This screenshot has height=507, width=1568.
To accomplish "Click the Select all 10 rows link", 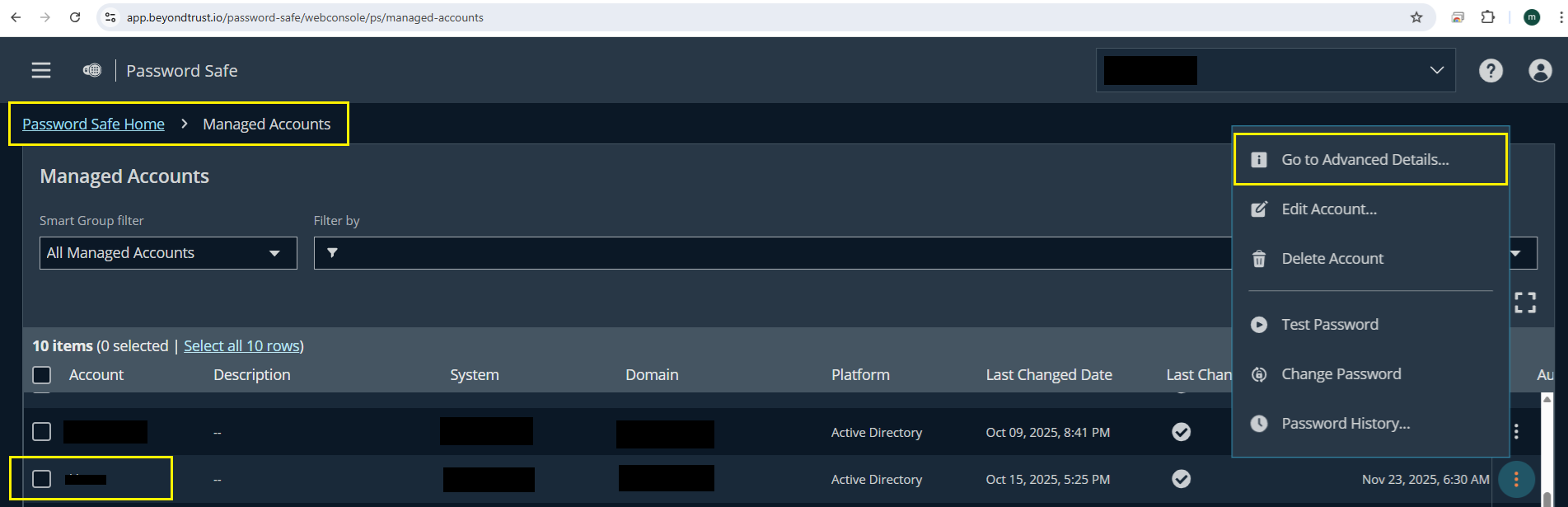I will point(241,346).
